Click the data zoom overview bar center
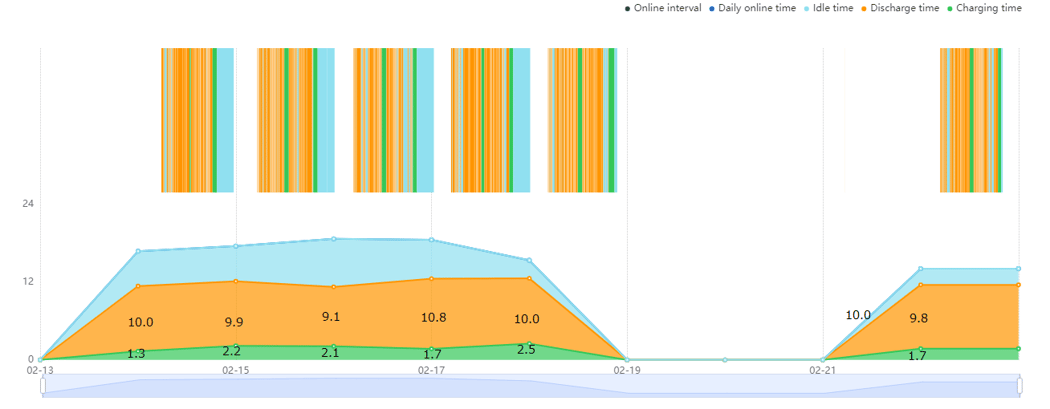The width and height of the screenshot is (1050, 409). (x=532, y=386)
